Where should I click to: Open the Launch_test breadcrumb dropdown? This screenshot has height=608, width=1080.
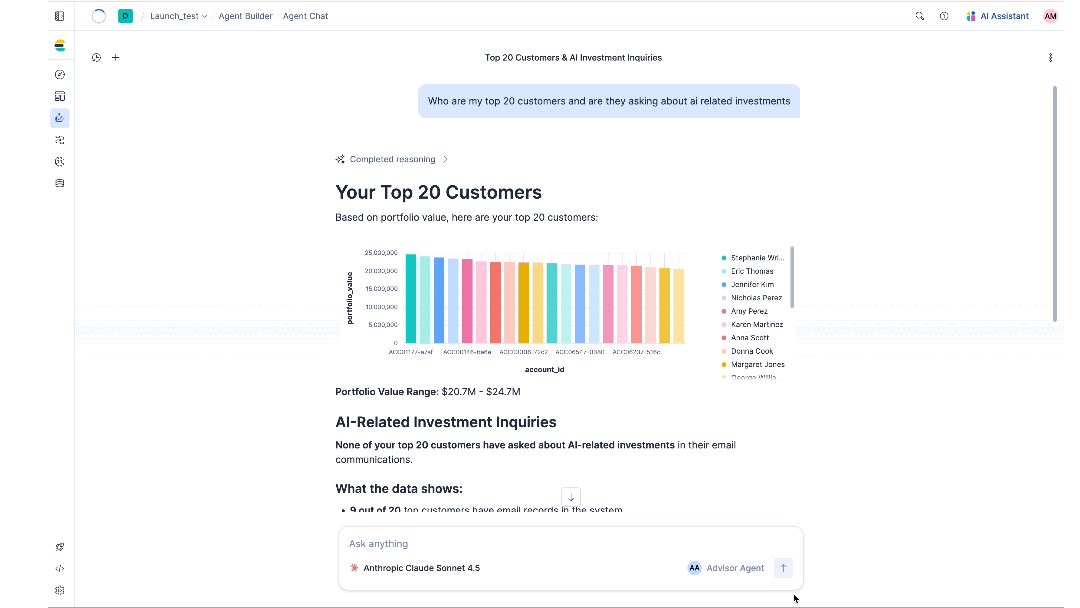[x=179, y=16]
